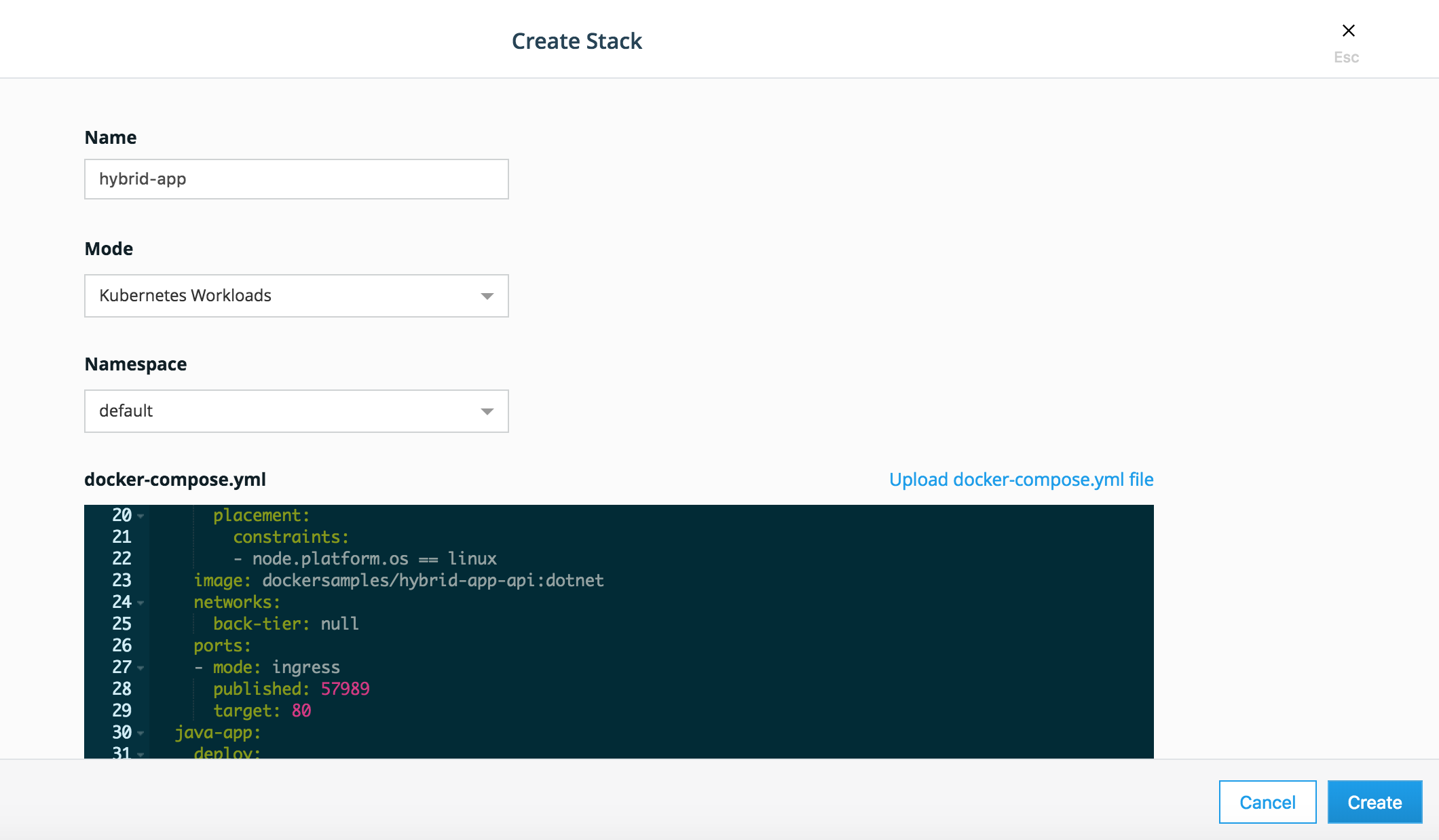The image size is (1439, 840).
Task: Collapse fold arrow on line 20
Action: pyautogui.click(x=141, y=516)
